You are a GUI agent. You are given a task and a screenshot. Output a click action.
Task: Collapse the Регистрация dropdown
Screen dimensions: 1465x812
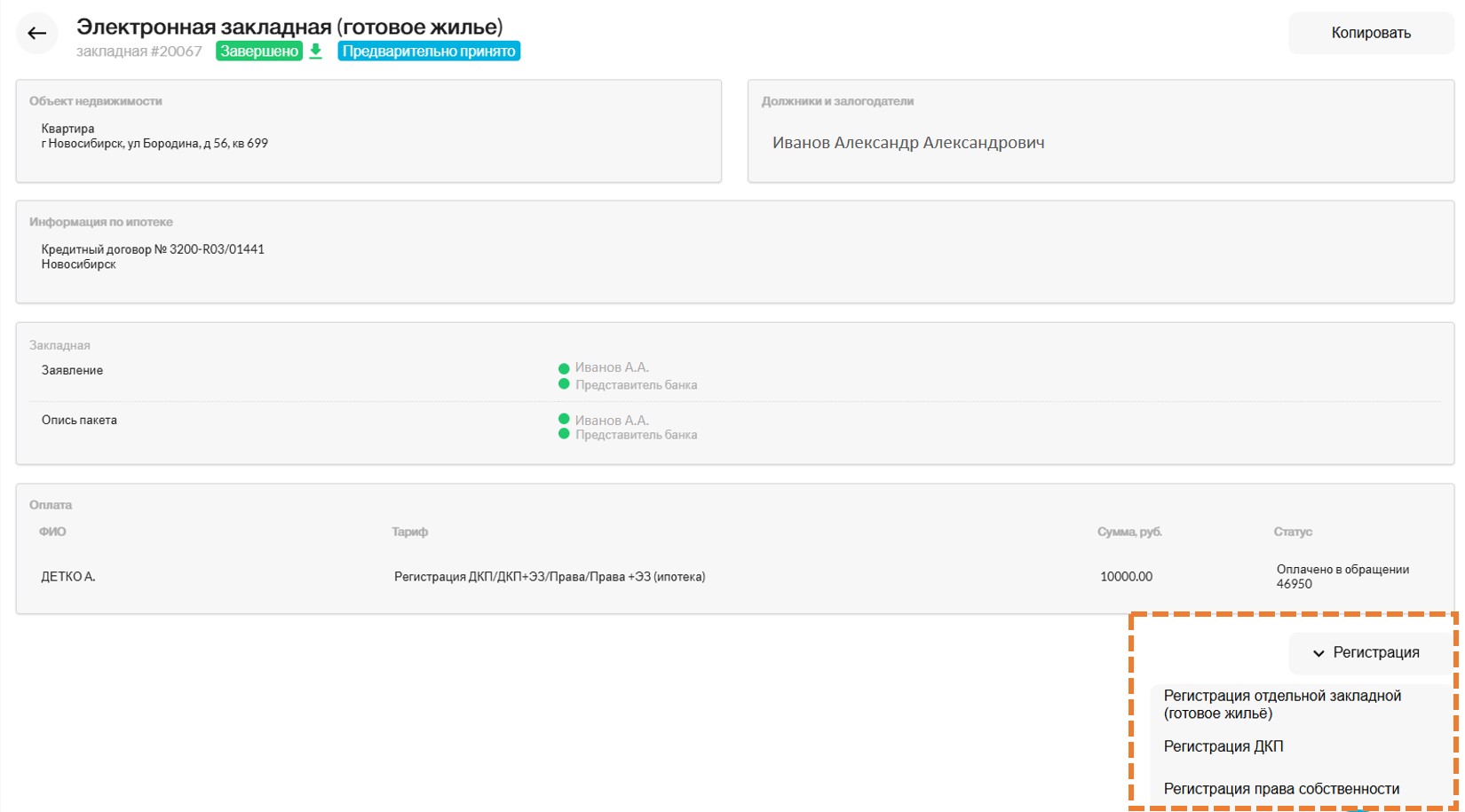click(1366, 653)
